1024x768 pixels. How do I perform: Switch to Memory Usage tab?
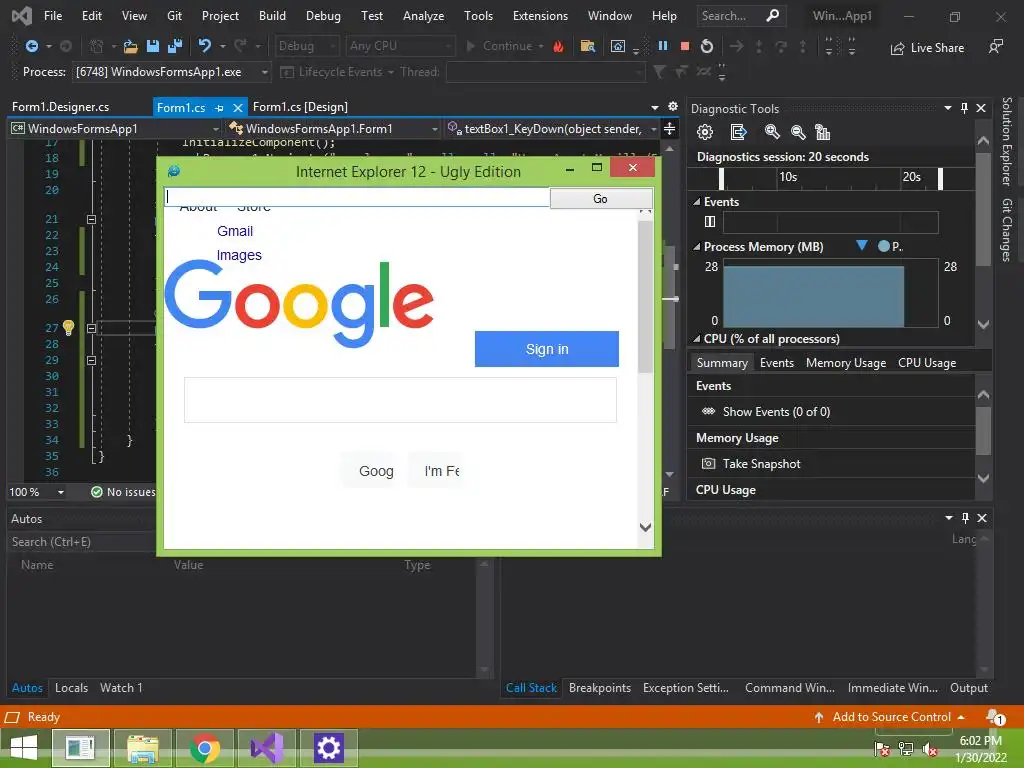[x=846, y=363]
